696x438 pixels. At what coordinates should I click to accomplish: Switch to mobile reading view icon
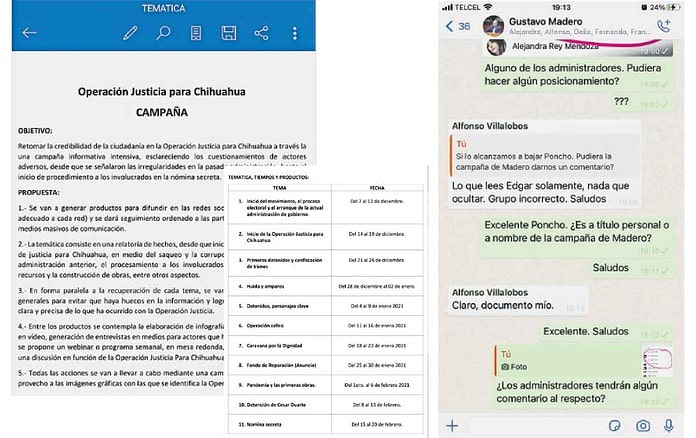[196, 33]
